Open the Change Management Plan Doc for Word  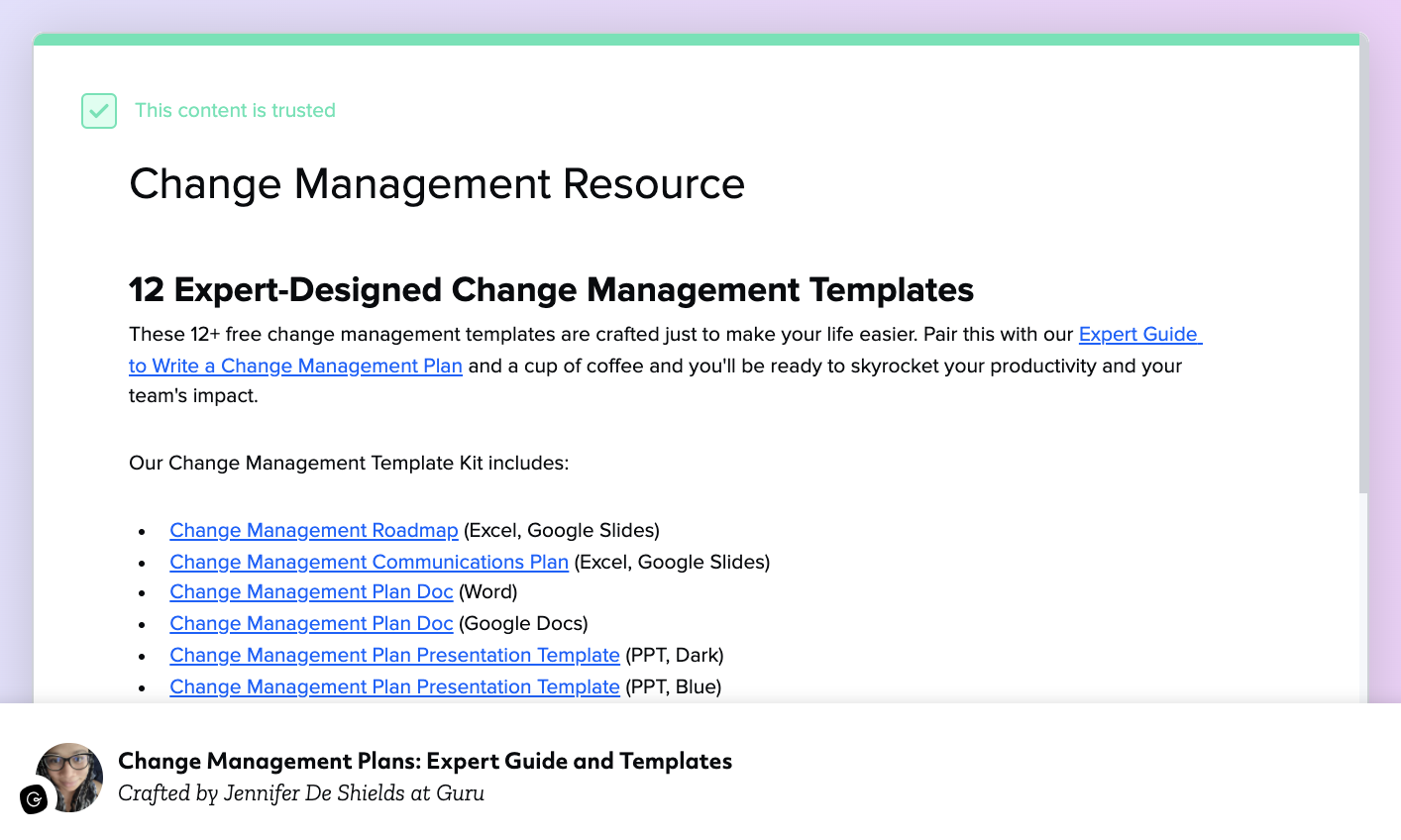pyautogui.click(x=312, y=591)
